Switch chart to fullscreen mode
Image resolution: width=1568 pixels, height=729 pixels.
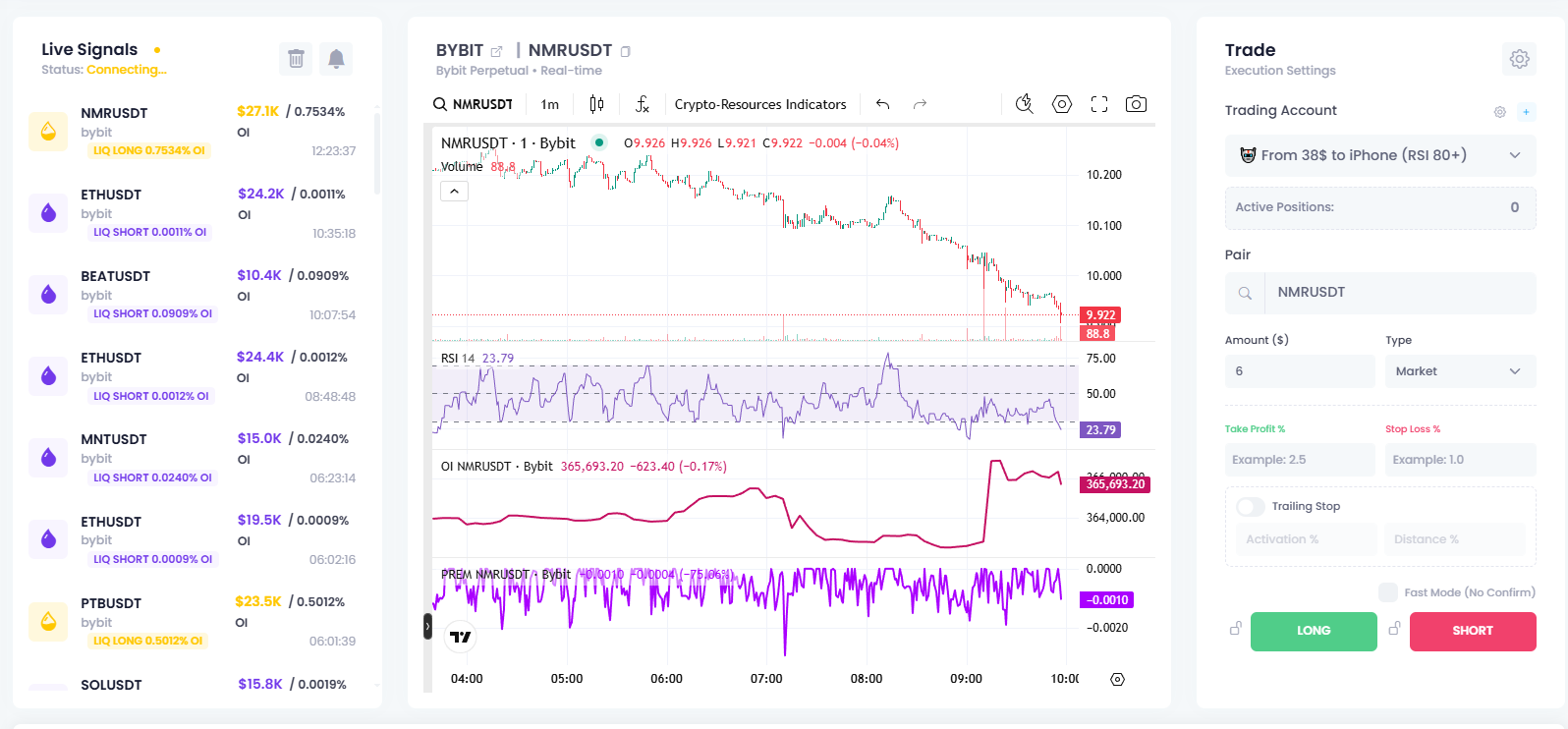(x=1099, y=104)
